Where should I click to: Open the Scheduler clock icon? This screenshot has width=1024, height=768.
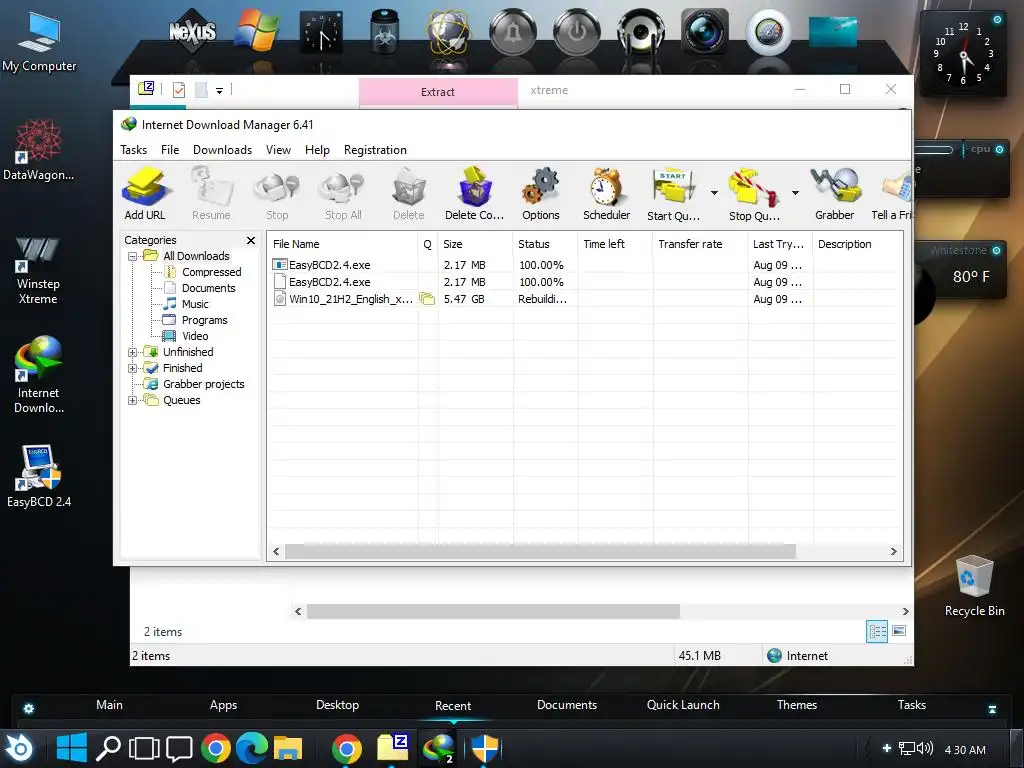tap(607, 193)
